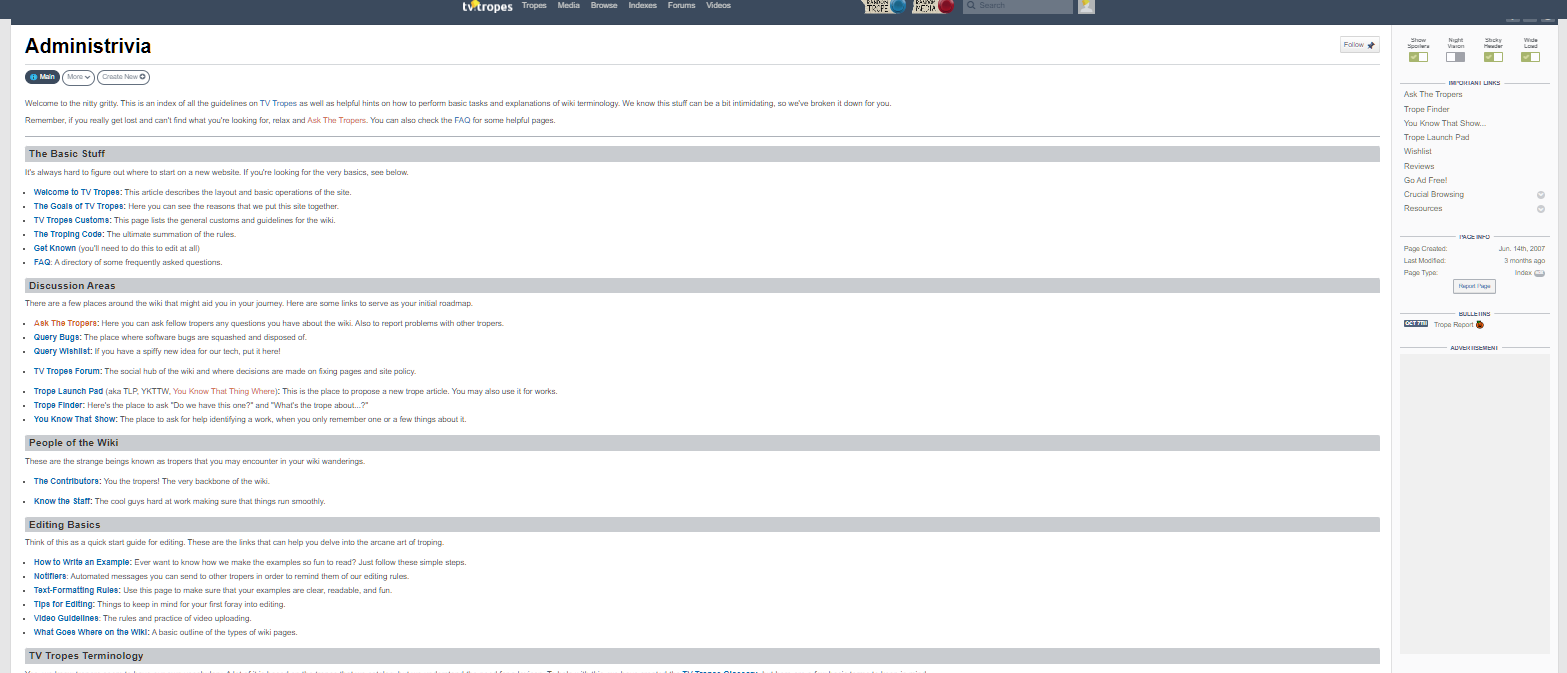
Task: Open the Create New dropdown
Action: pyautogui.click(x=123, y=77)
